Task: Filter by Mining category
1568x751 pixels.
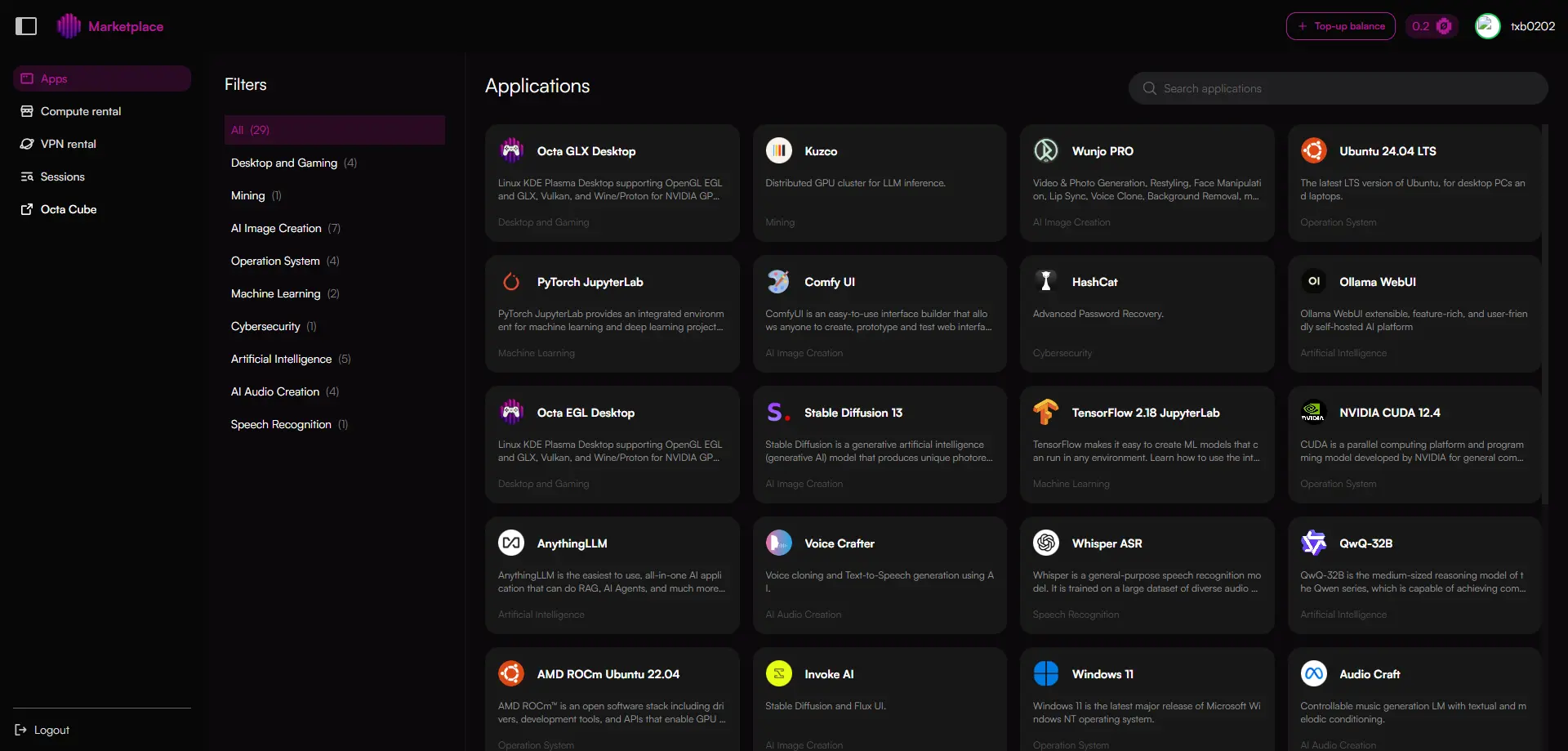Action: 335,195
